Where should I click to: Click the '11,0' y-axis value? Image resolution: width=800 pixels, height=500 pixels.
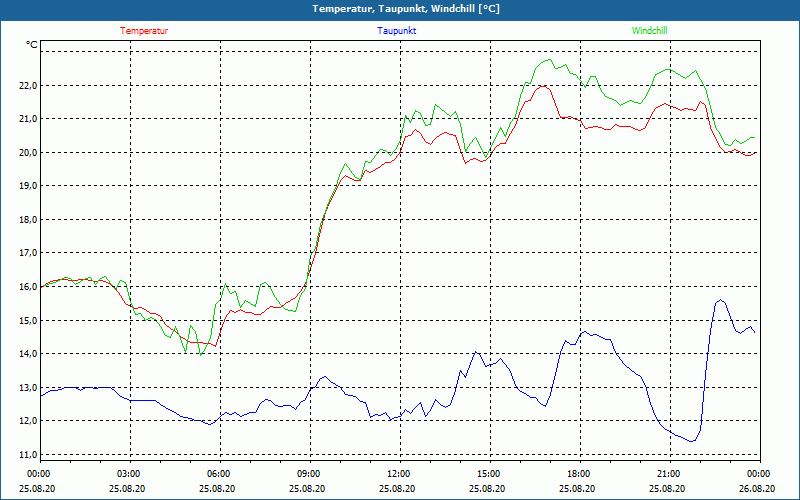[x=29, y=454]
